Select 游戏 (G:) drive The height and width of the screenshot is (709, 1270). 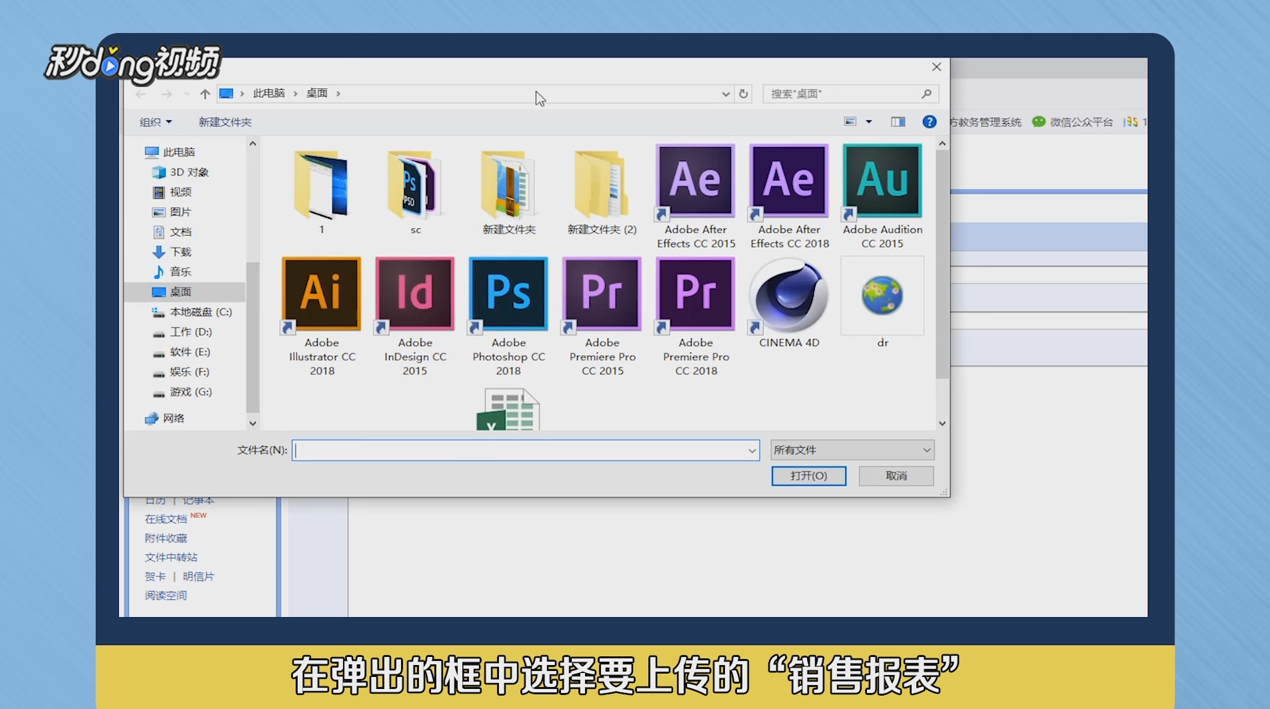182,392
